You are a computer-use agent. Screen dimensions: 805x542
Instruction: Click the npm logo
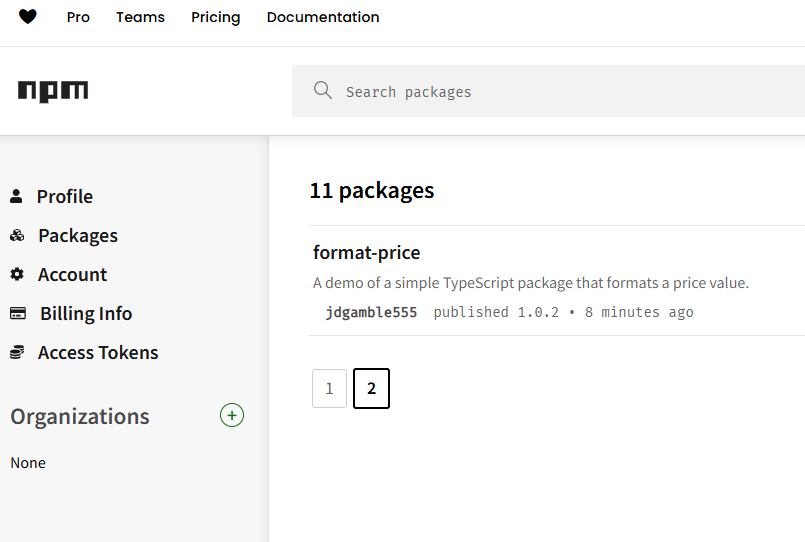click(53, 91)
